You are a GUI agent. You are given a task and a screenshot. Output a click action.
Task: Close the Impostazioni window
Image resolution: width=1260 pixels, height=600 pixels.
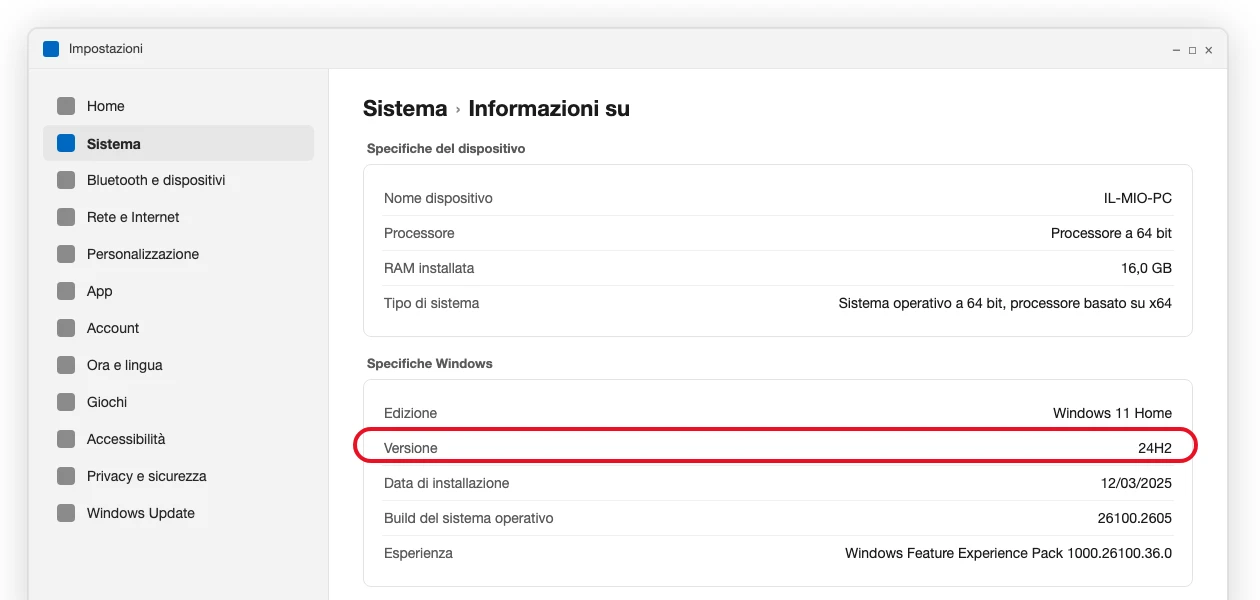1209,50
